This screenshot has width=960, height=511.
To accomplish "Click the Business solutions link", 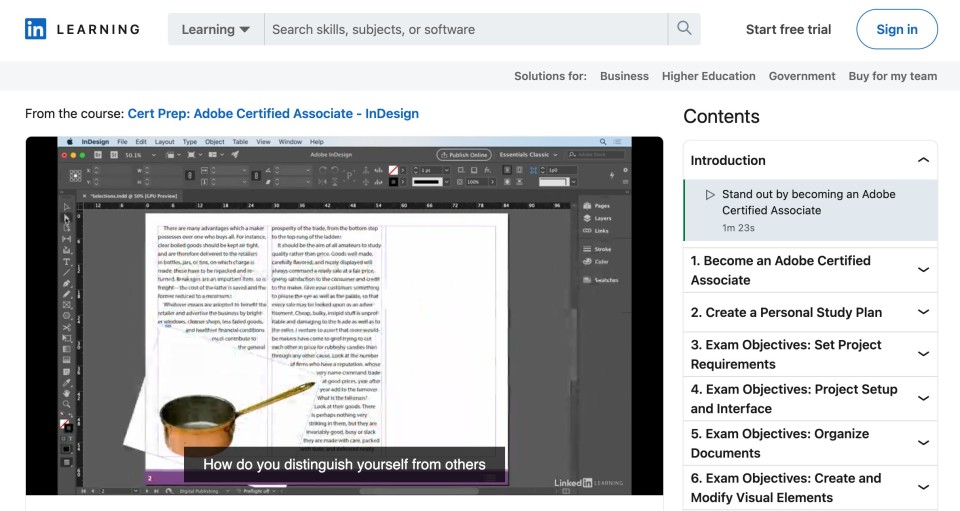I will pos(624,76).
